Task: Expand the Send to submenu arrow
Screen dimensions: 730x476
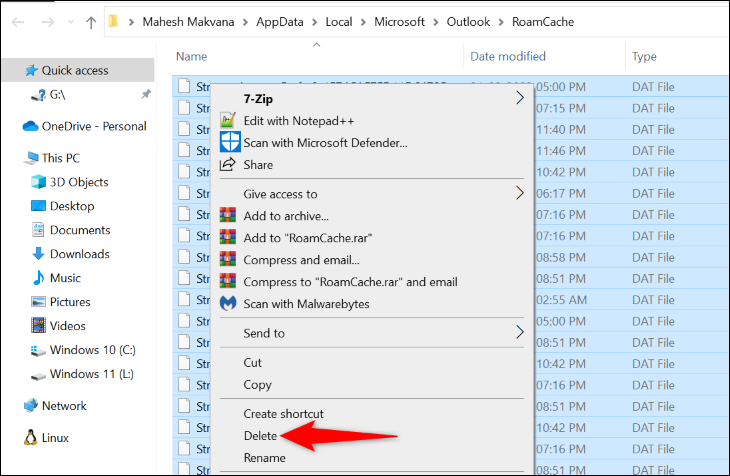Action: coord(520,332)
